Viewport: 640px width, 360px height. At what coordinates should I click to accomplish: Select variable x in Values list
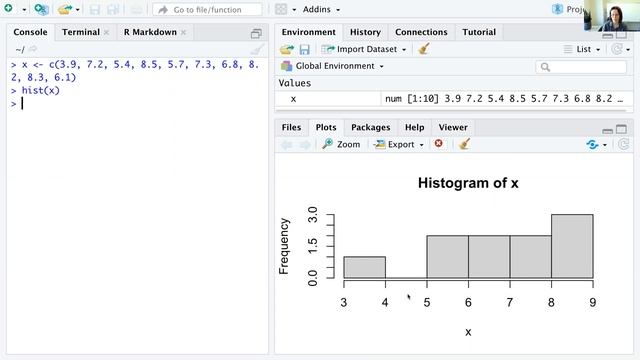pos(293,99)
